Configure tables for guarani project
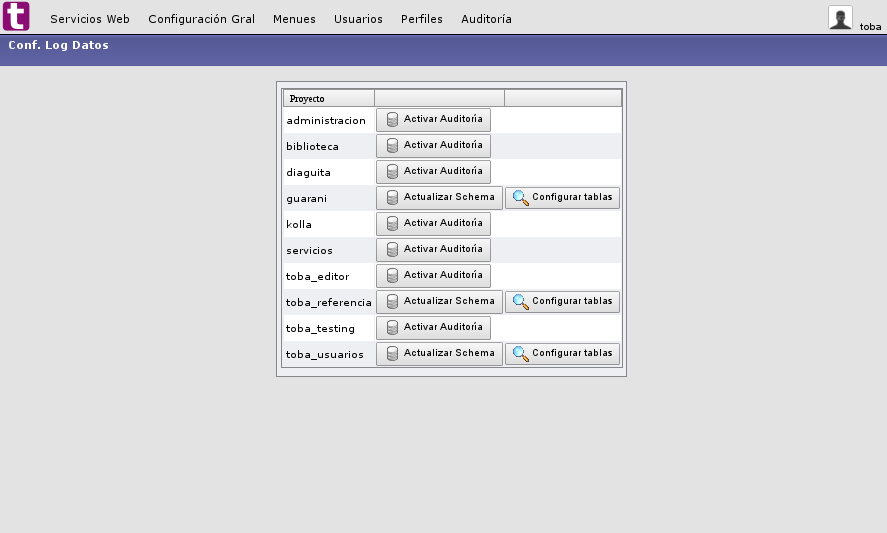This screenshot has width=887, height=533. [x=562, y=197]
